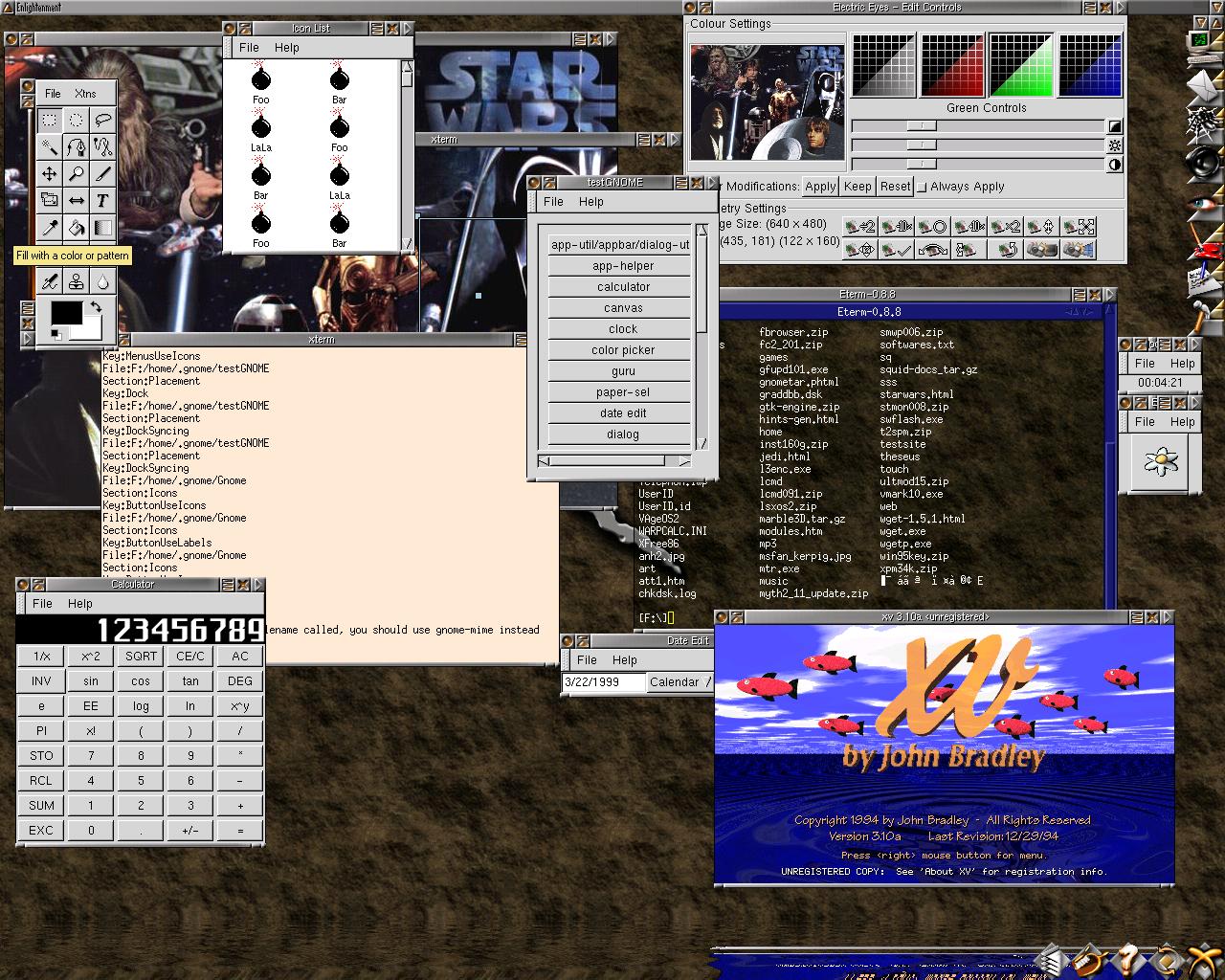The image size is (1225, 980).
Task: Expand the Calendar dropdown in Date Edit
Action: click(680, 682)
